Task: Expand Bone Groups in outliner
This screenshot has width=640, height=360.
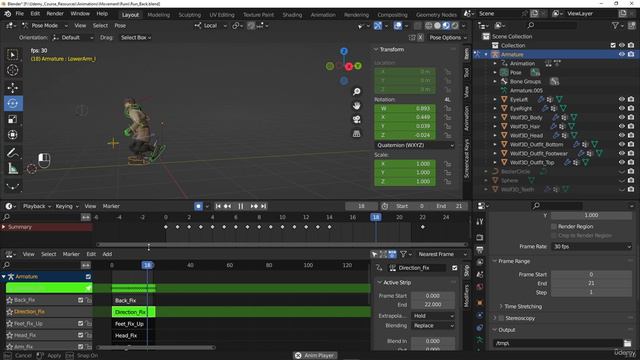Action: pyautogui.click(x=495, y=81)
